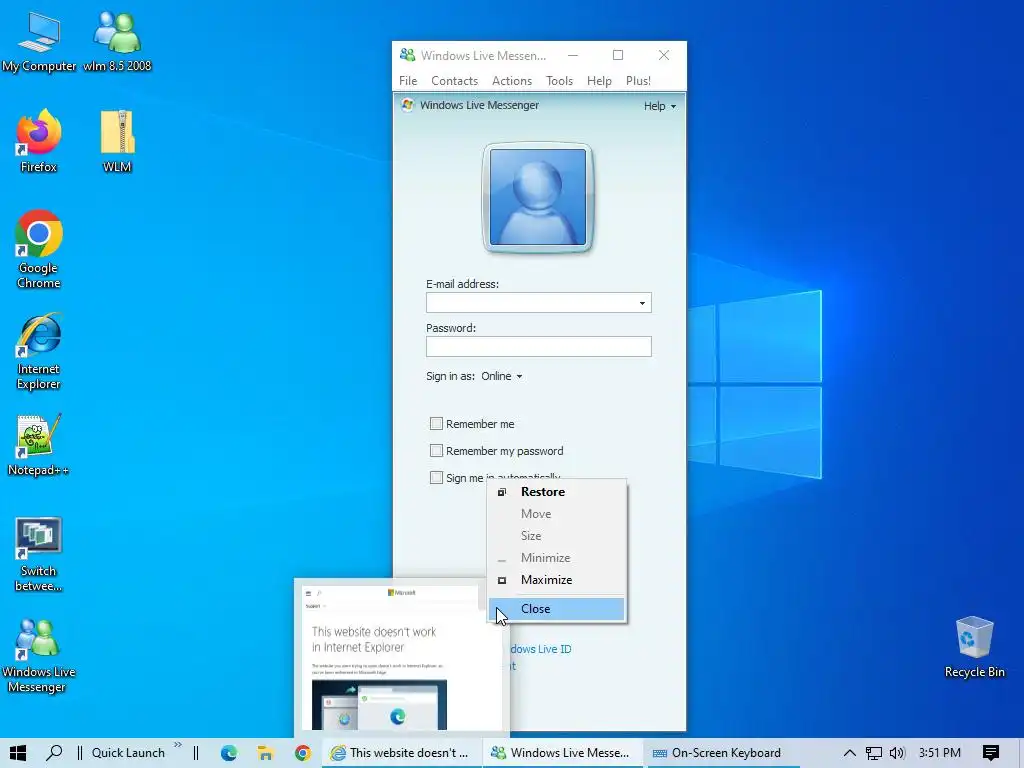Open wlm 8.5 2008 desktop icon
The height and width of the screenshot is (768, 1024).
[117, 42]
